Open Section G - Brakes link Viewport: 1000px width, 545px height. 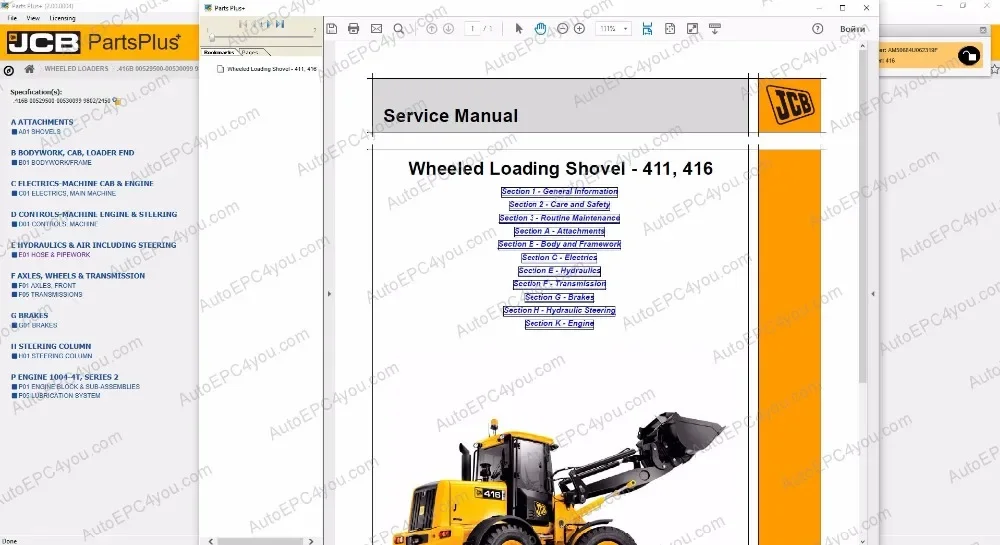(559, 297)
